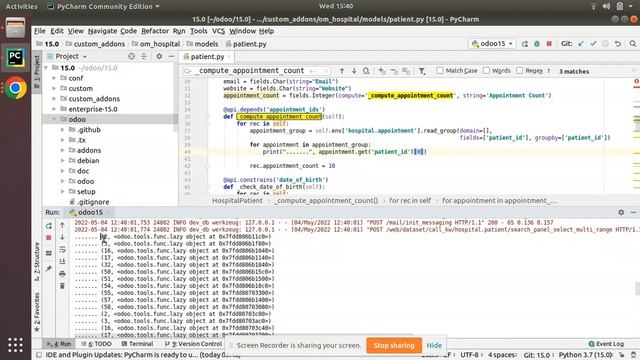Open the Version Control tab
Image resolution: width=640 pixels, height=360 pixels.
193,344
